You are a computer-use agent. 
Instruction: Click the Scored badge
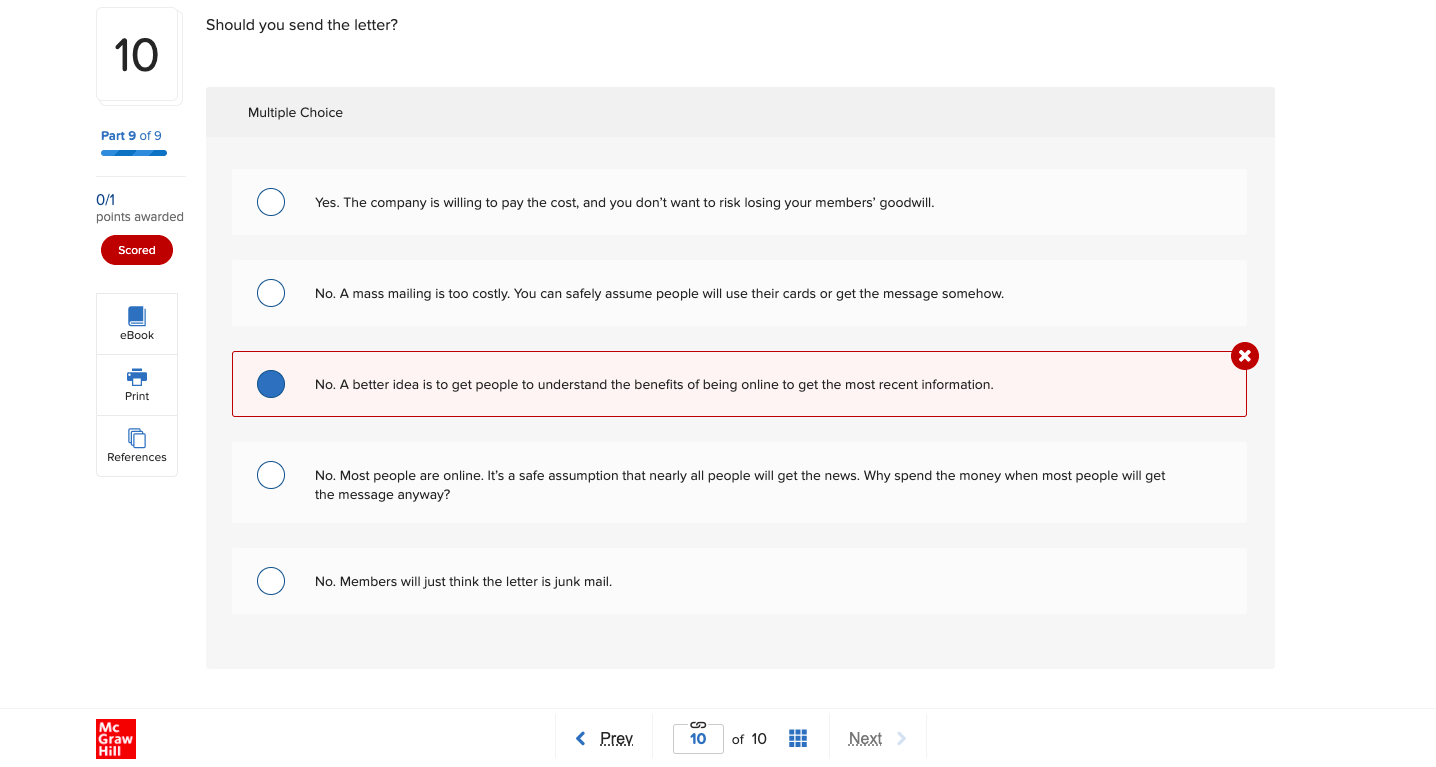[136, 249]
